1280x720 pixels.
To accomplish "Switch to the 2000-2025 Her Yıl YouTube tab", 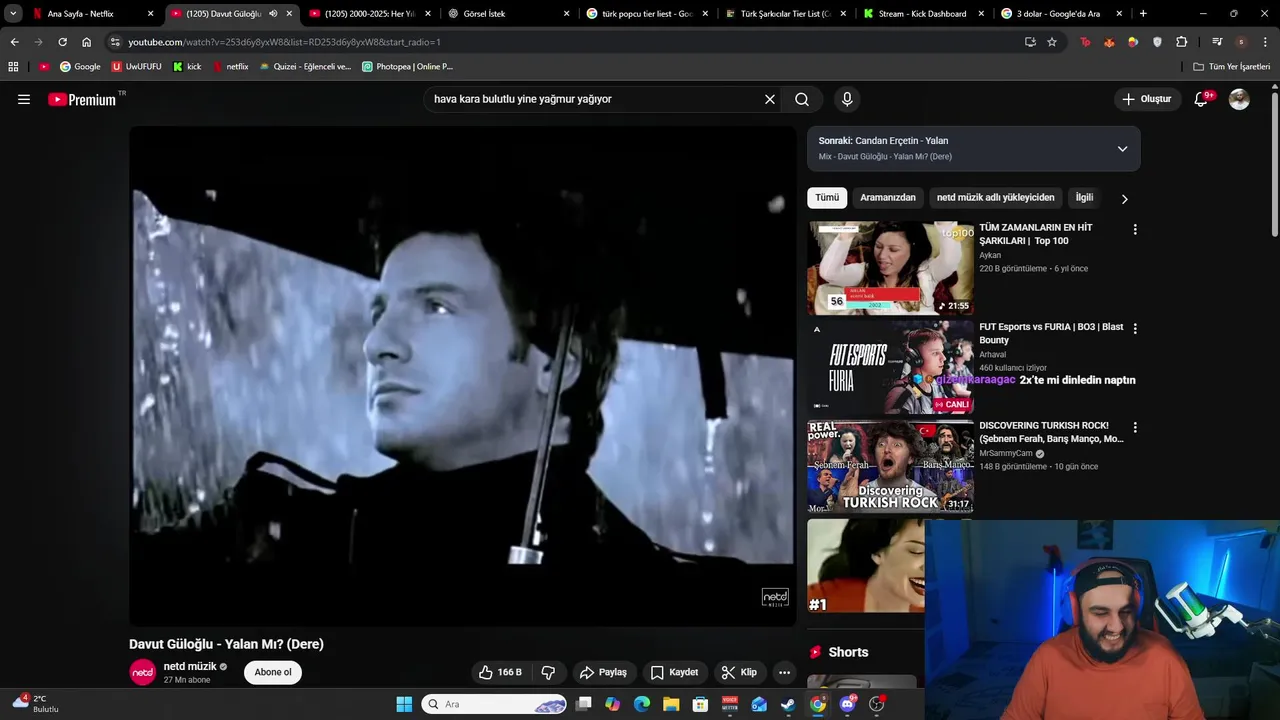I will point(370,14).
